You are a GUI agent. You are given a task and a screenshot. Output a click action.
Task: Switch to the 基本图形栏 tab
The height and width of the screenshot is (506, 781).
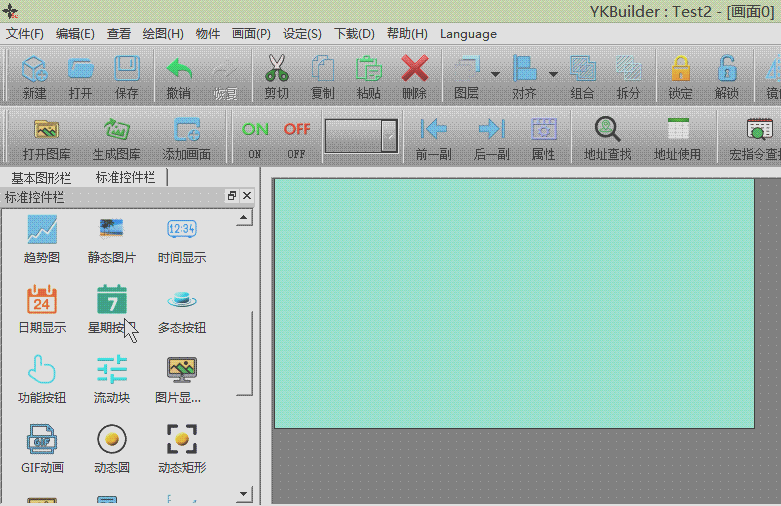(x=41, y=177)
